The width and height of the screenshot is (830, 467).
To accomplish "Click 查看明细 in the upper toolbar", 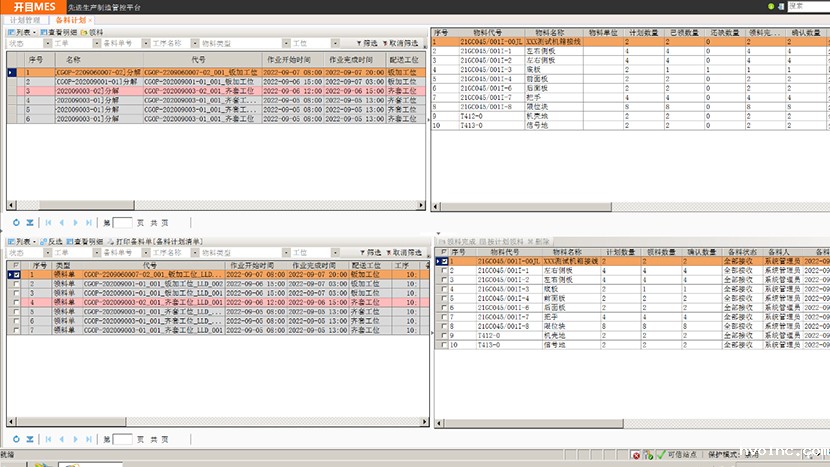I will (x=61, y=32).
